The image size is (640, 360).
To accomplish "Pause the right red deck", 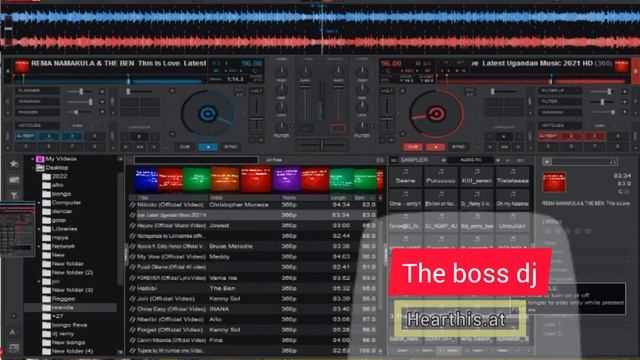I will point(436,147).
